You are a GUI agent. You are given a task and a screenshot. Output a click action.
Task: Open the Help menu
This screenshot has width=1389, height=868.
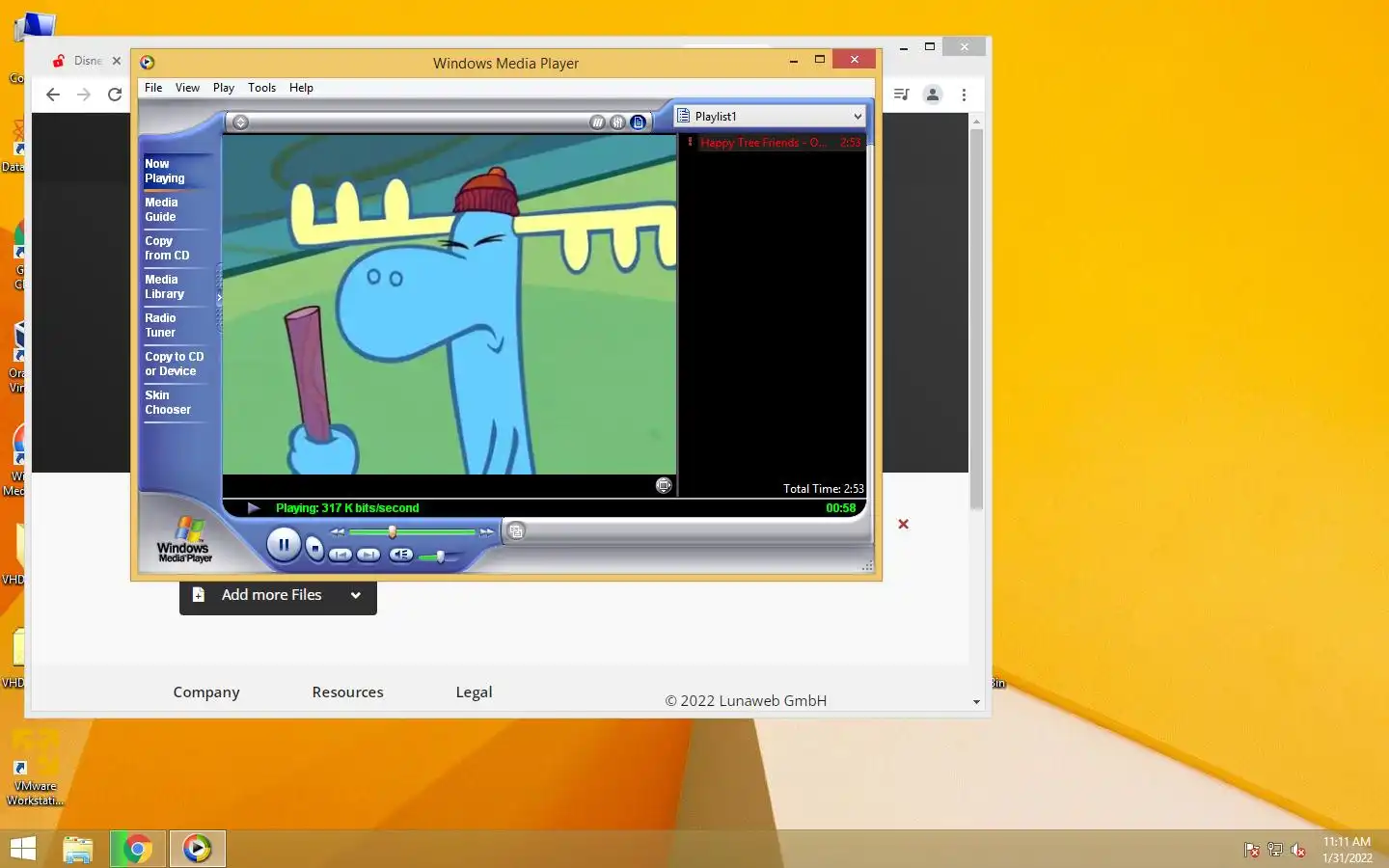tap(301, 88)
